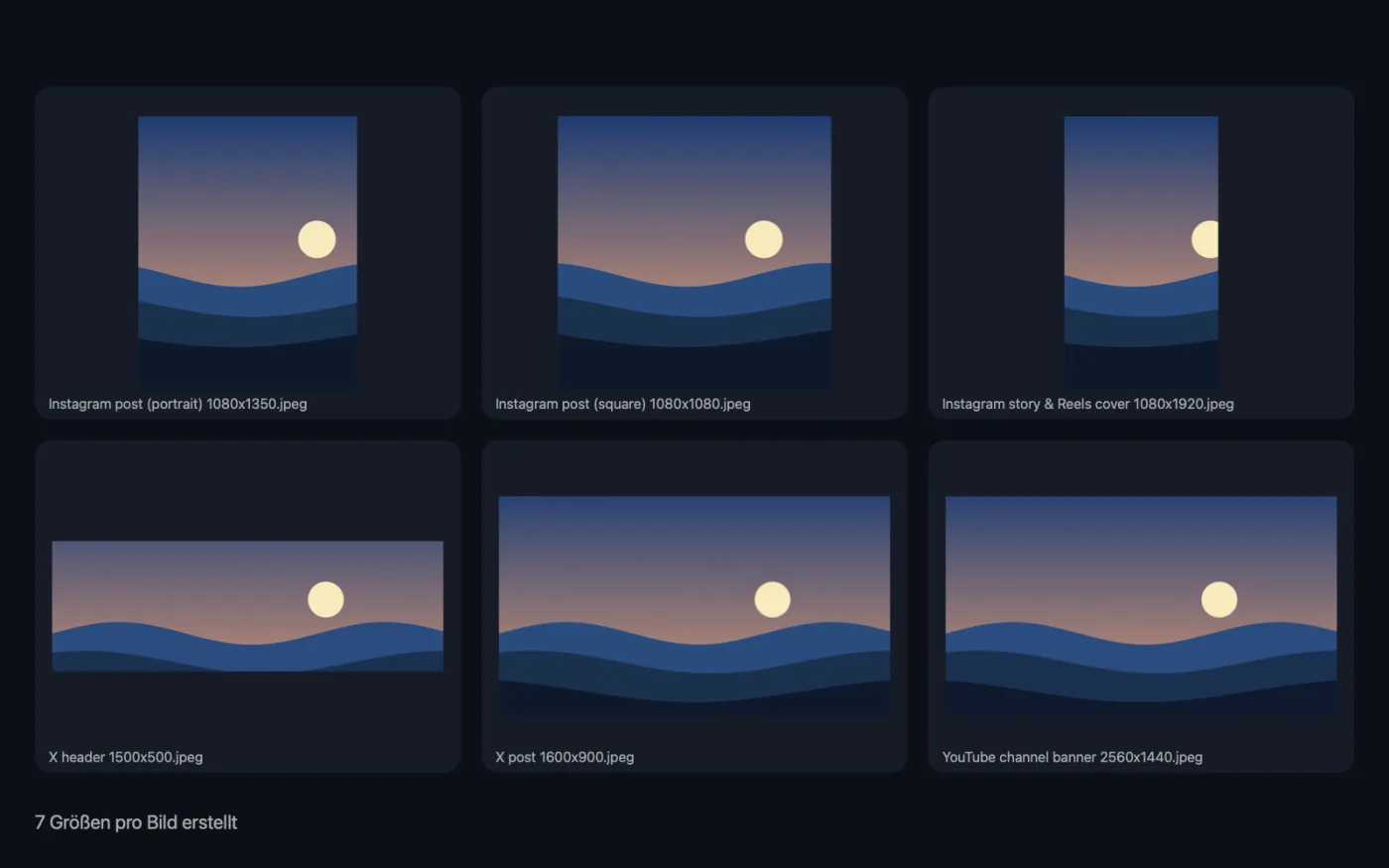Click the label 'Instagram story & Reels cover 1080x1920.jpeg'
This screenshot has width=1389, height=868.
(1087, 404)
